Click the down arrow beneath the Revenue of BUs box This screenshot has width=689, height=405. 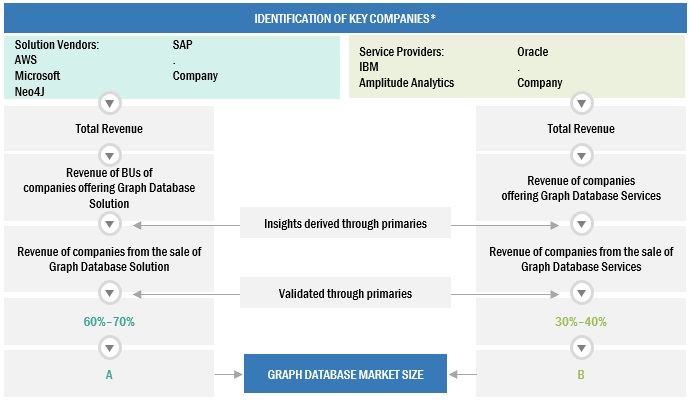109,224
